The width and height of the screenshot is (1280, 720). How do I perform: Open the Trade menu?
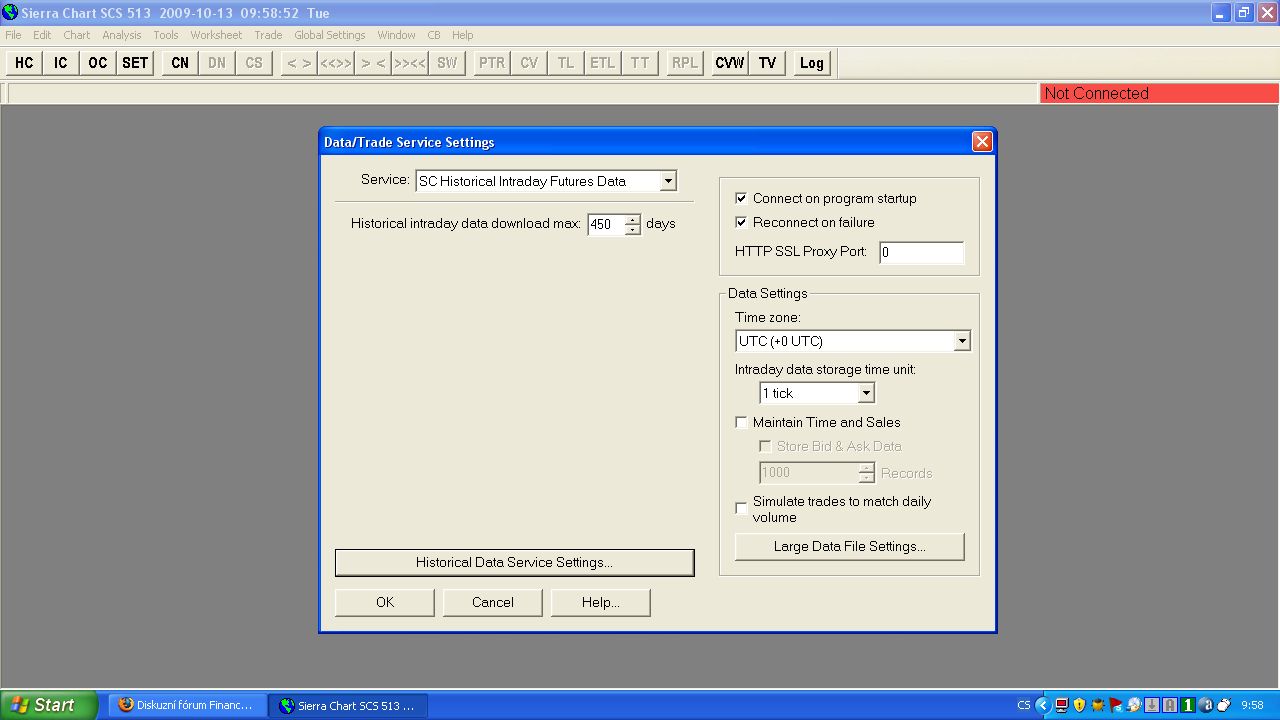[x=268, y=35]
